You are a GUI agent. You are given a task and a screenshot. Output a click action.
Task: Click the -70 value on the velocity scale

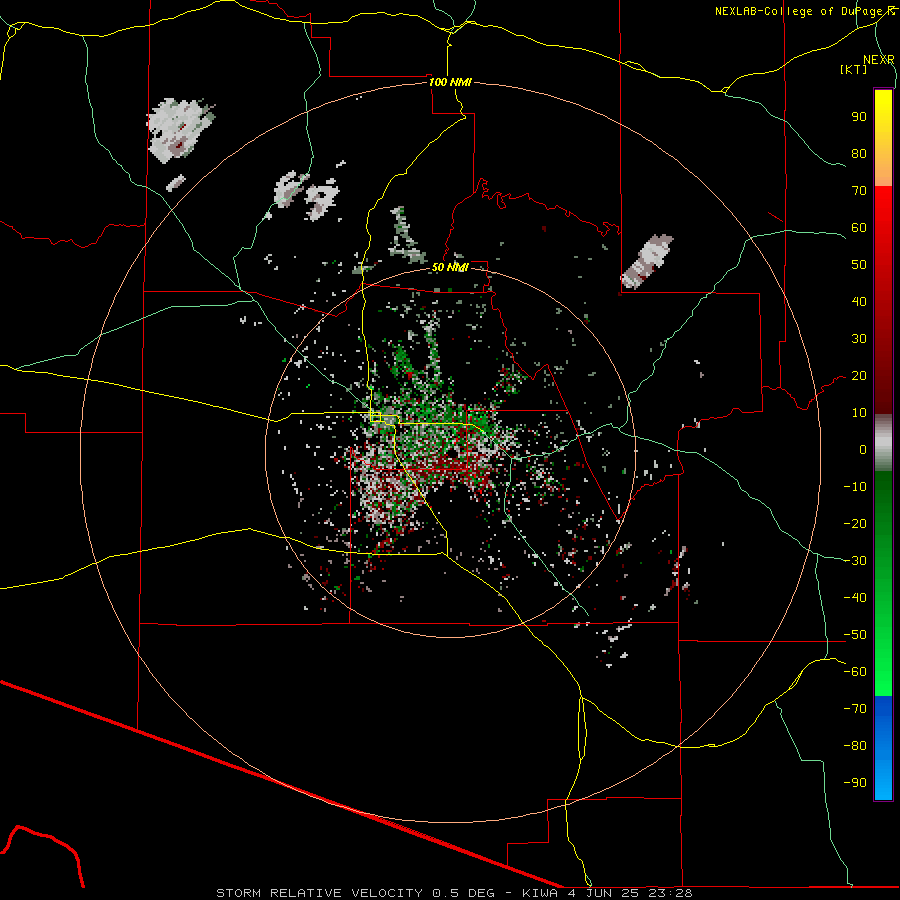[855, 709]
